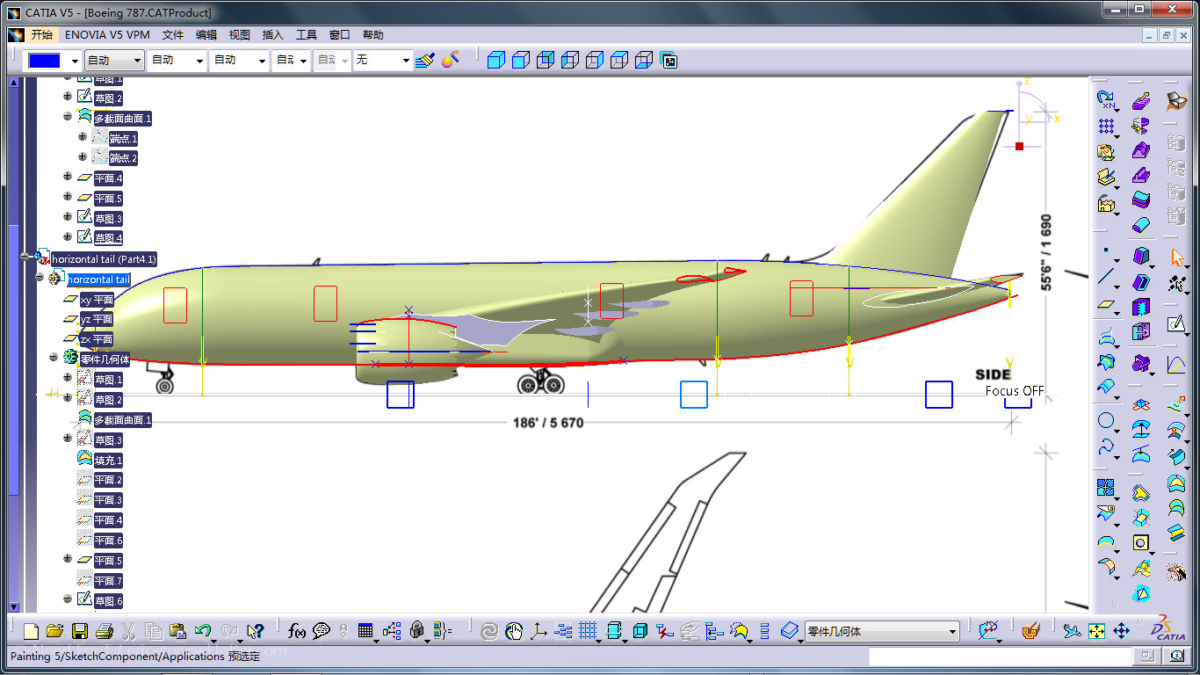1200x675 pixels.
Task: Click the 186' / 5 670 dimension text
Action: (x=548, y=423)
